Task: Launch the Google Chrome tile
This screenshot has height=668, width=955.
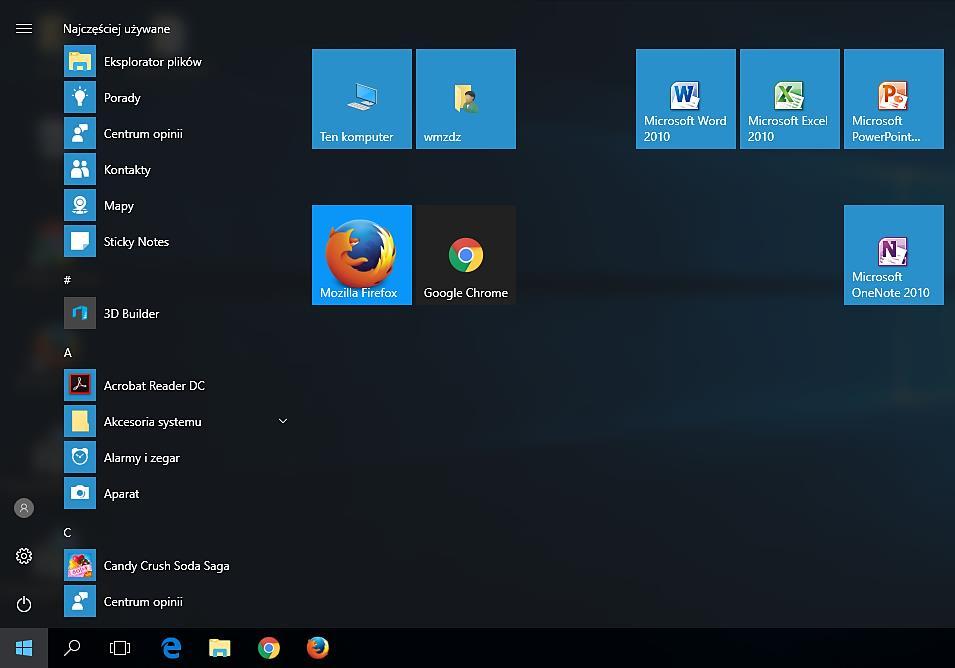Action: click(466, 255)
